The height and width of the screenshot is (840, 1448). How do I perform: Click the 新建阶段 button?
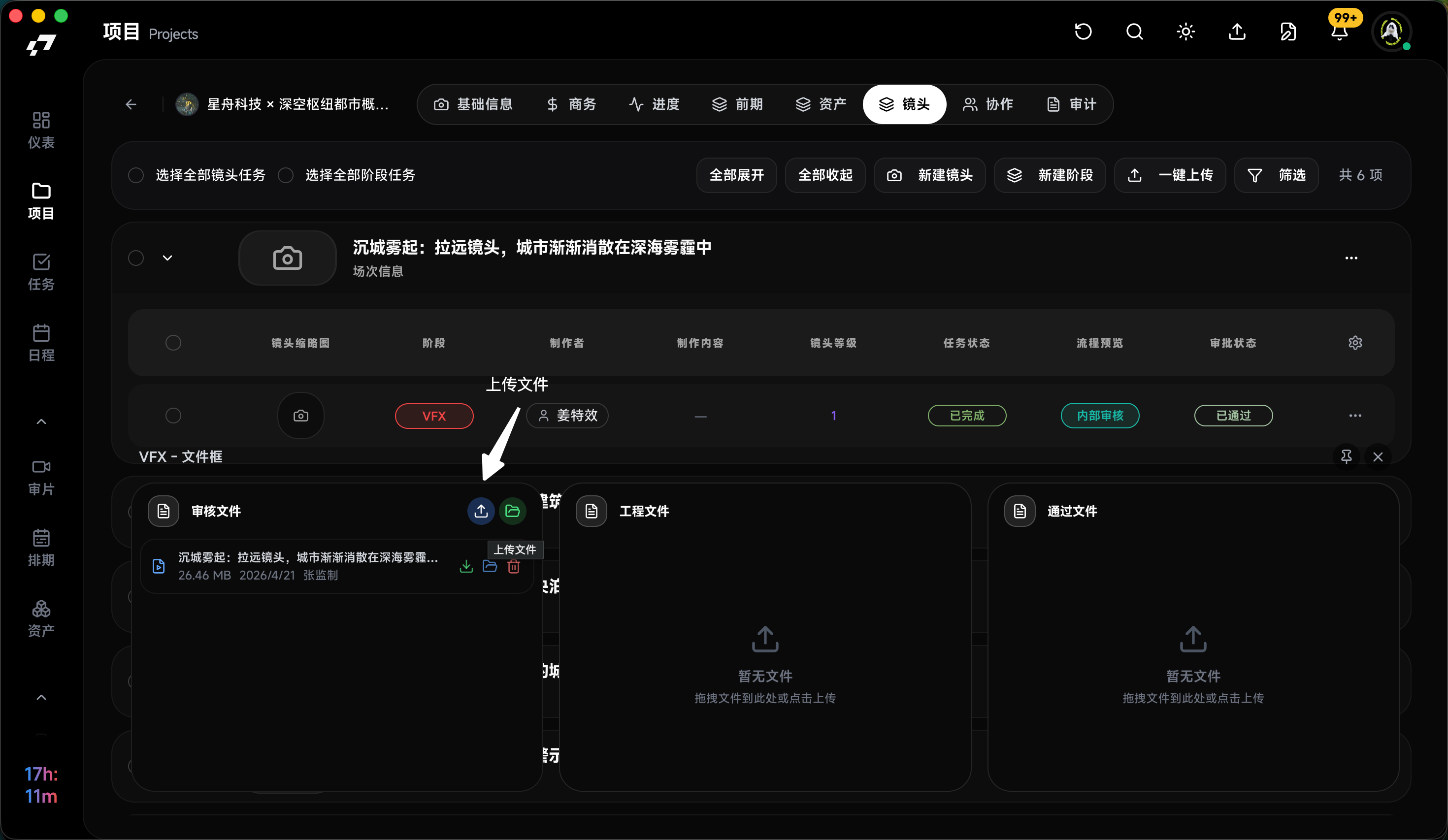[1050, 175]
